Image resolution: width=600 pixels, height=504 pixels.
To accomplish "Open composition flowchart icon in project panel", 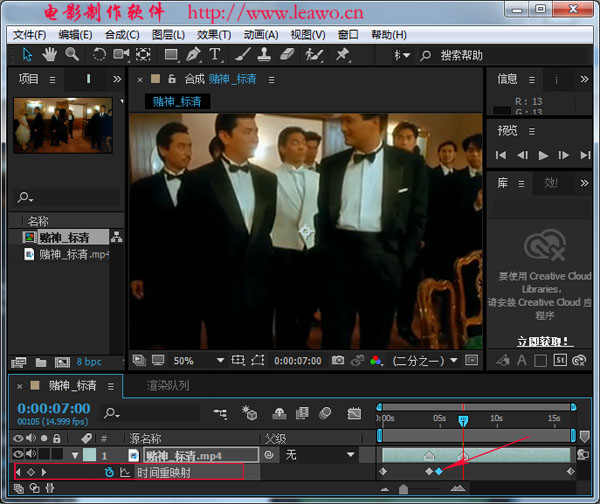I will click(116, 237).
